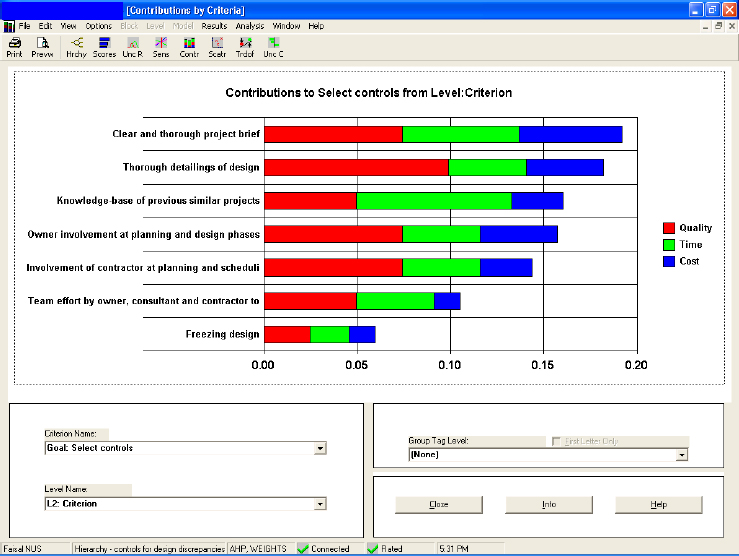Click the blue Cost legend swatch
Viewport: 739px width, 556px height.
click(x=669, y=262)
